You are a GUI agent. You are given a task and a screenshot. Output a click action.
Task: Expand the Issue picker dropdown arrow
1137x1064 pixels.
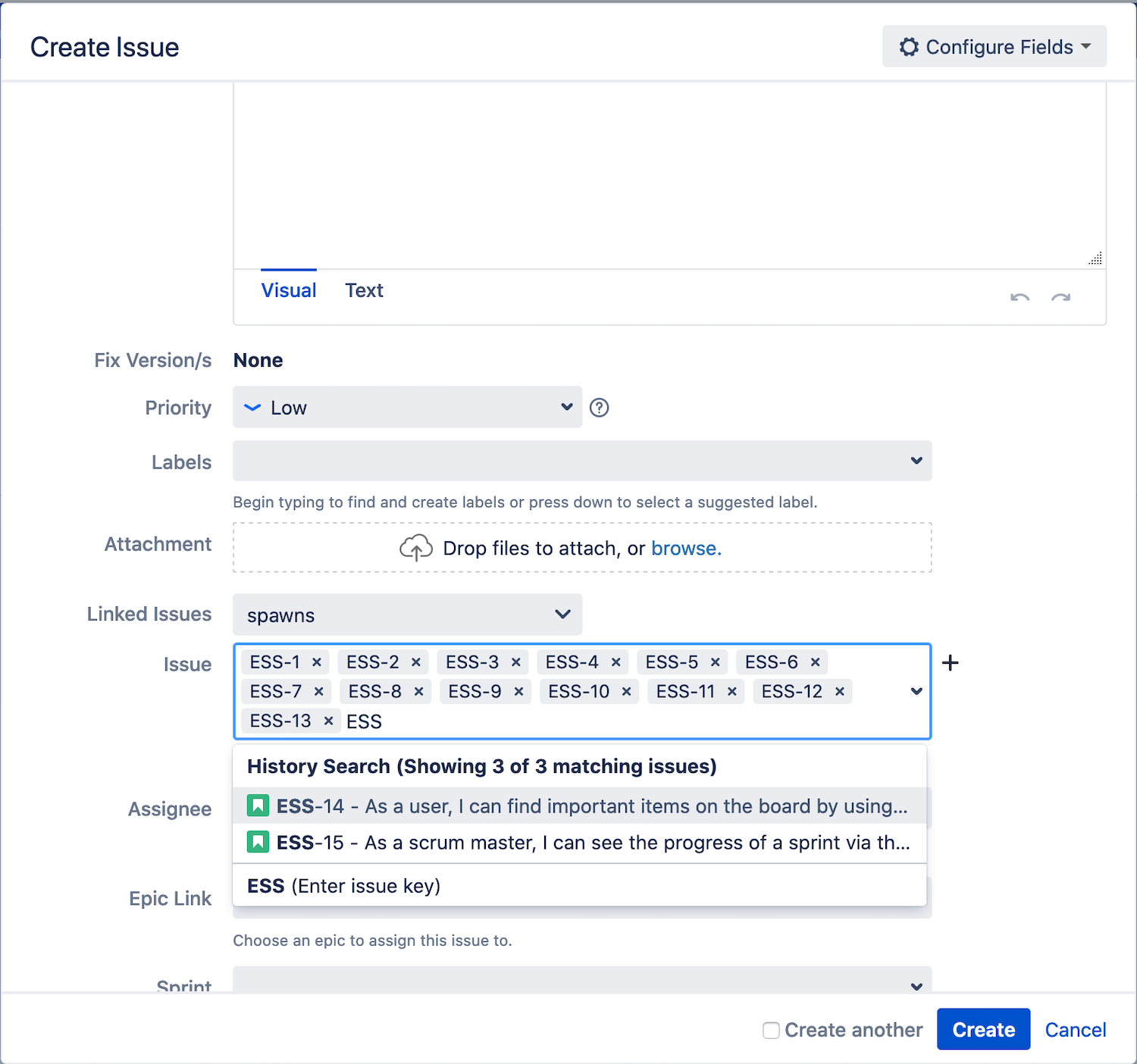coord(916,691)
